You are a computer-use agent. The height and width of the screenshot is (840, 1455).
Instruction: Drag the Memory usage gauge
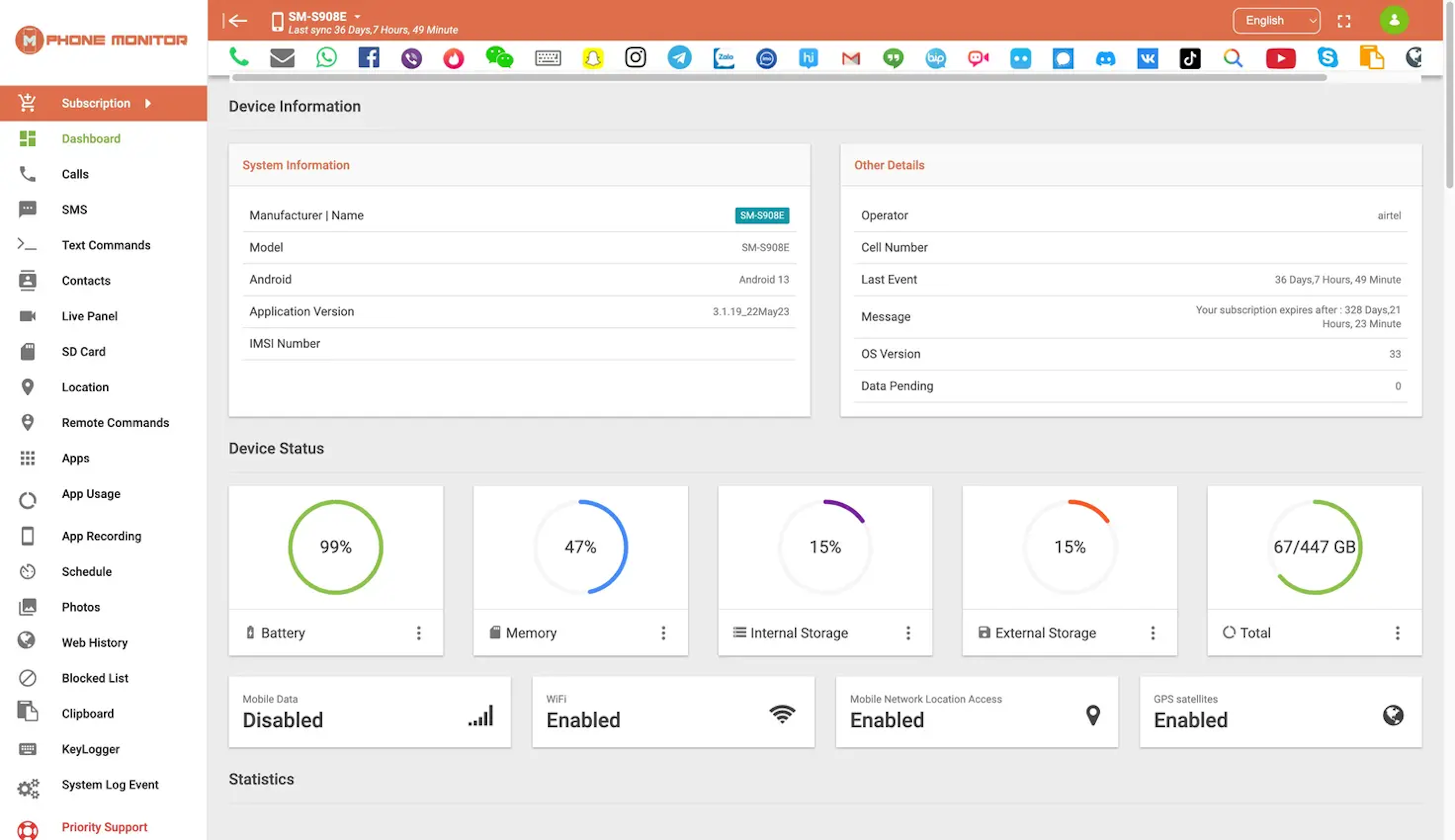click(580, 547)
